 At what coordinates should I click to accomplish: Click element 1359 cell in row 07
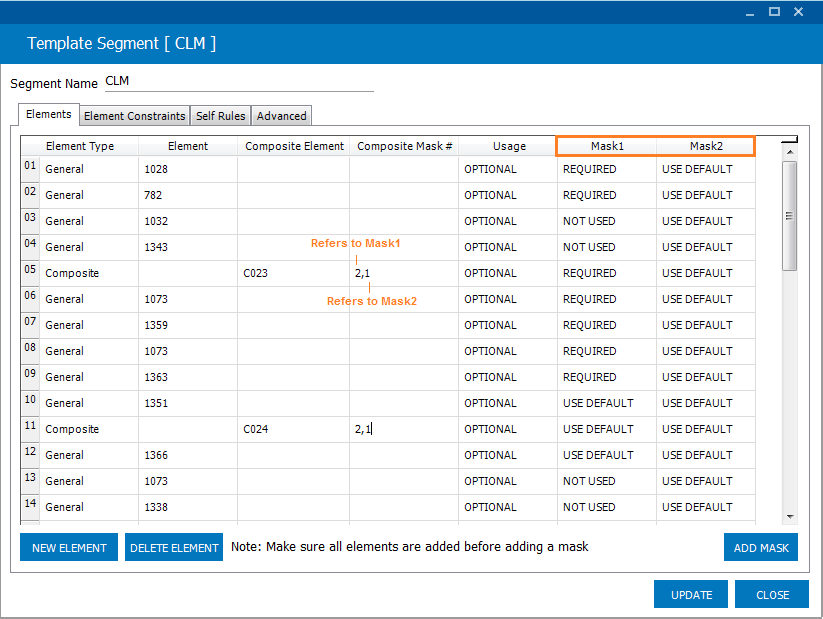click(x=188, y=325)
